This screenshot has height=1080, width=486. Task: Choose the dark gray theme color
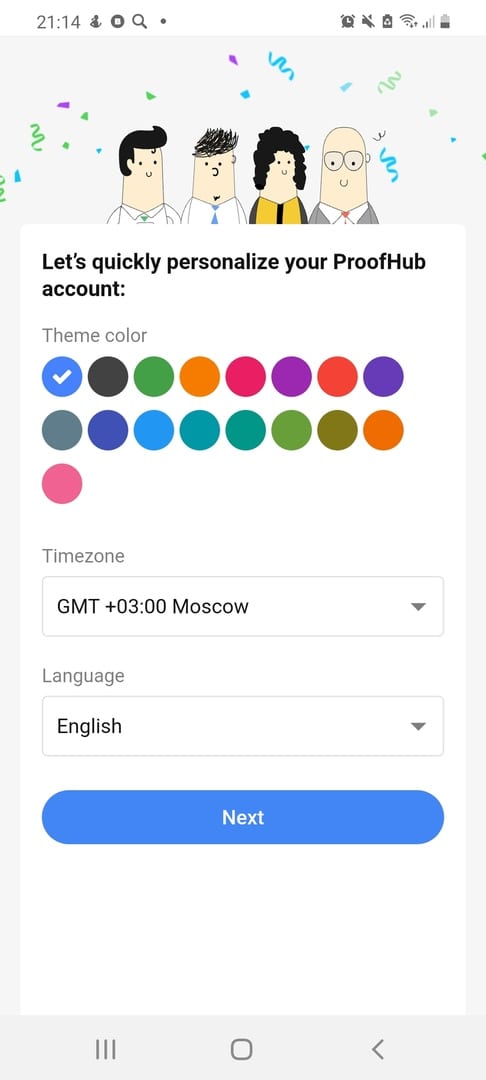click(x=108, y=376)
